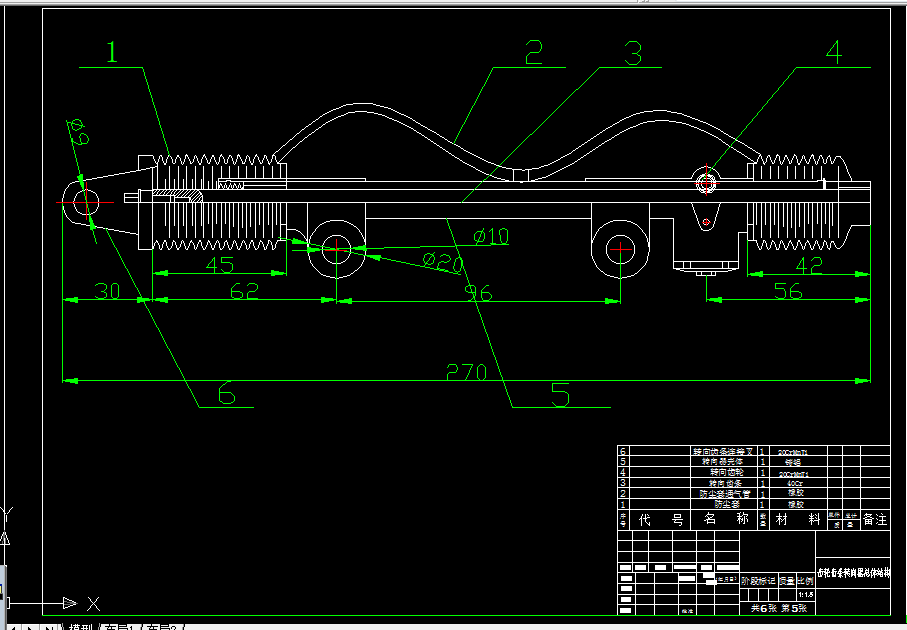Click the 42 dimension value
The image size is (907, 630).
tap(809, 266)
